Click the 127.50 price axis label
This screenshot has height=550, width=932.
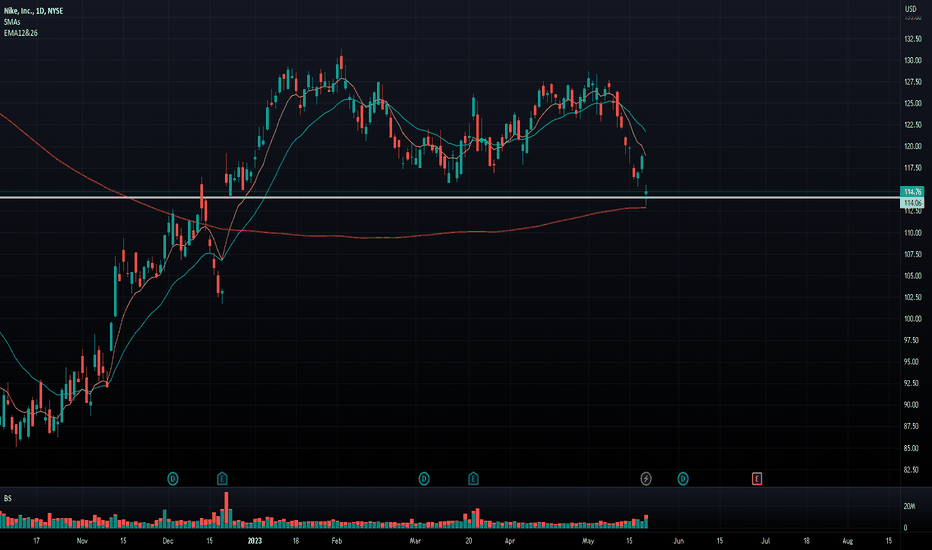click(x=912, y=82)
